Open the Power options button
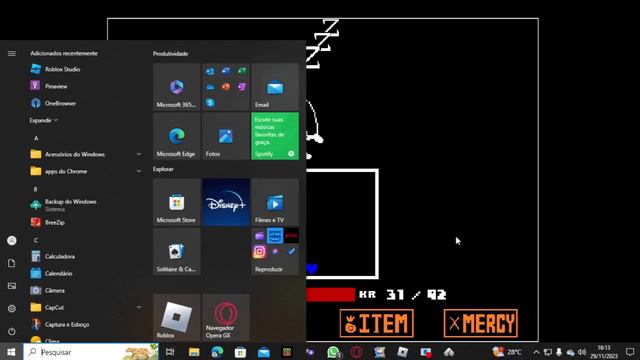This screenshot has width=640, height=360. coord(12,331)
